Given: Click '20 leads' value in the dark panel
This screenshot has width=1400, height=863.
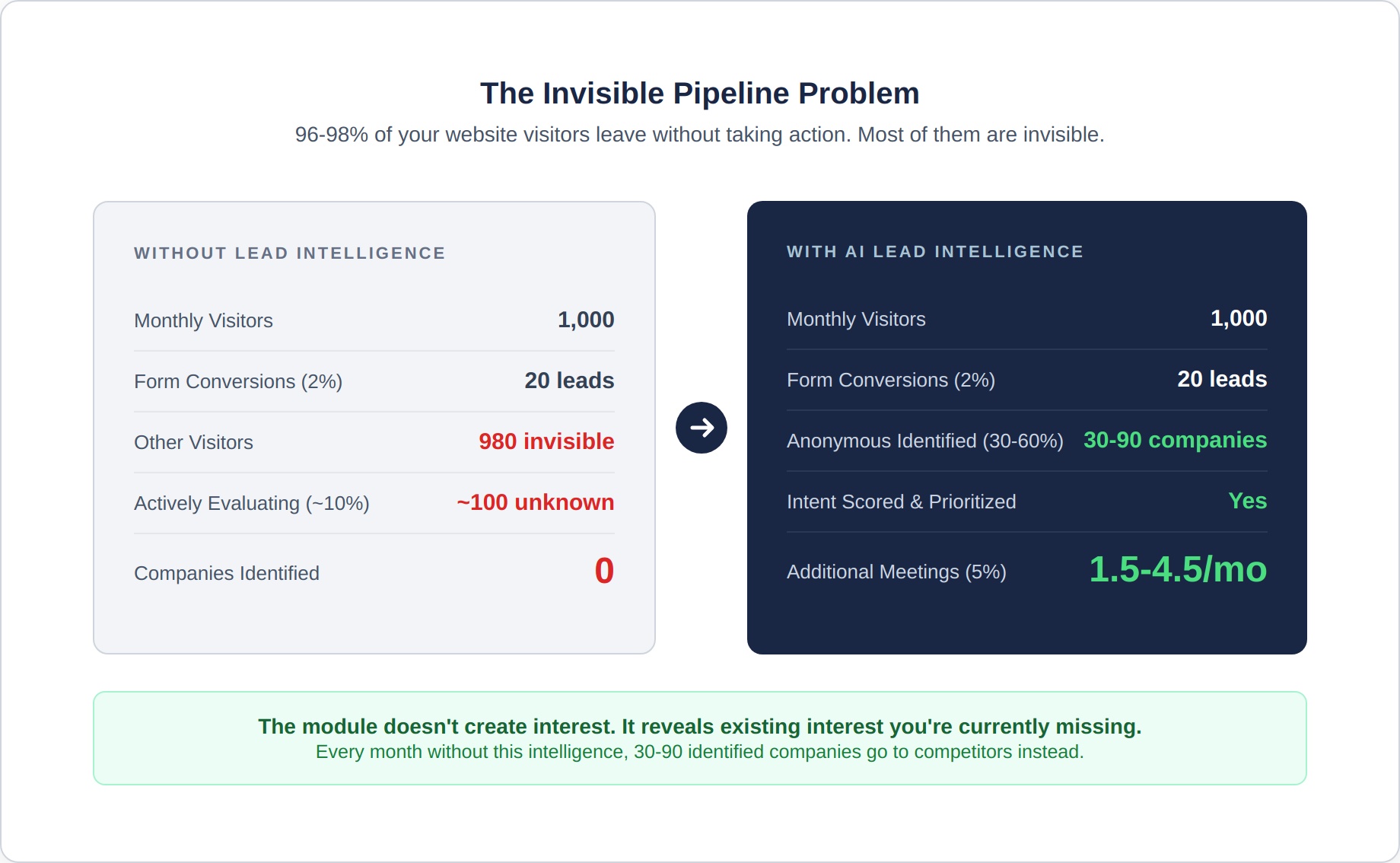Looking at the screenshot, I should tap(1221, 379).
